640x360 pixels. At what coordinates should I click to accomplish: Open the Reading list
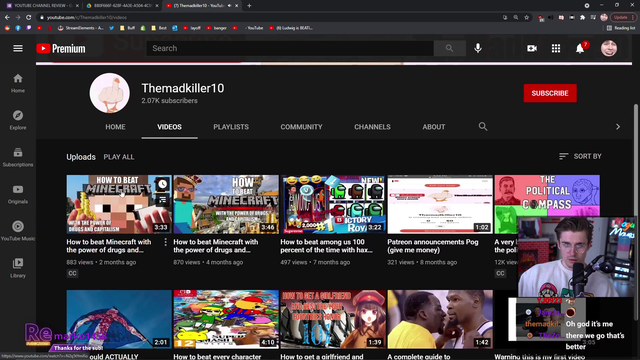point(621,28)
